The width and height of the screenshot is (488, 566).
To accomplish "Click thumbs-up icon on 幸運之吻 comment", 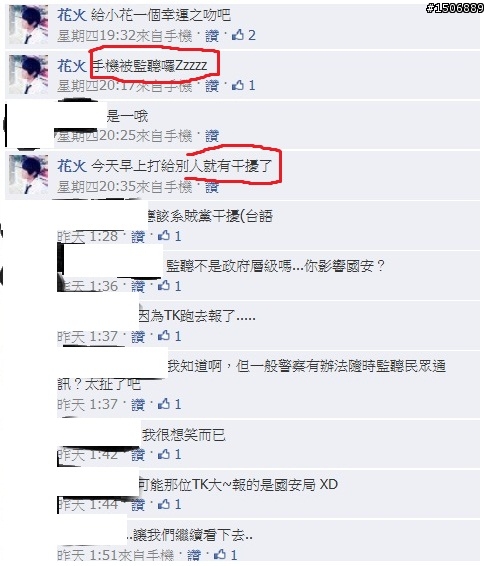I will pyautogui.click(x=238, y=35).
